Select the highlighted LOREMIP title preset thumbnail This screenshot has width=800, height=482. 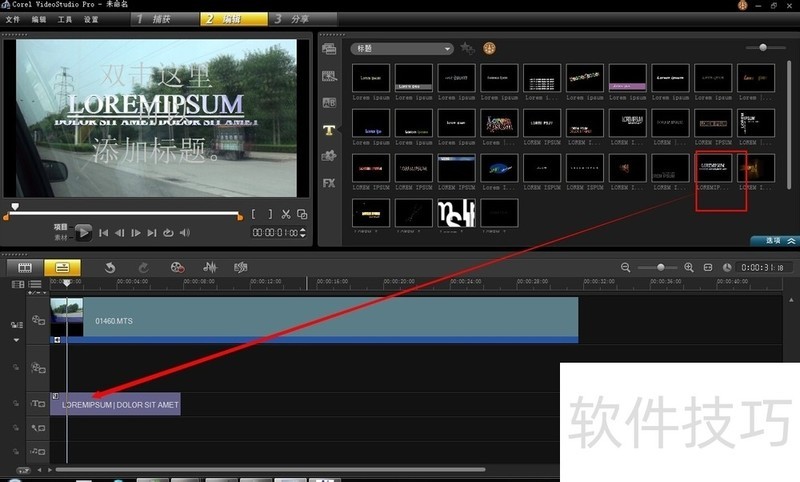coord(713,168)
